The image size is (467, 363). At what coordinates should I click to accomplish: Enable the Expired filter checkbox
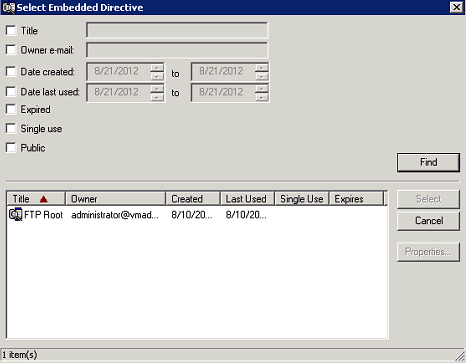pos(11,109)
